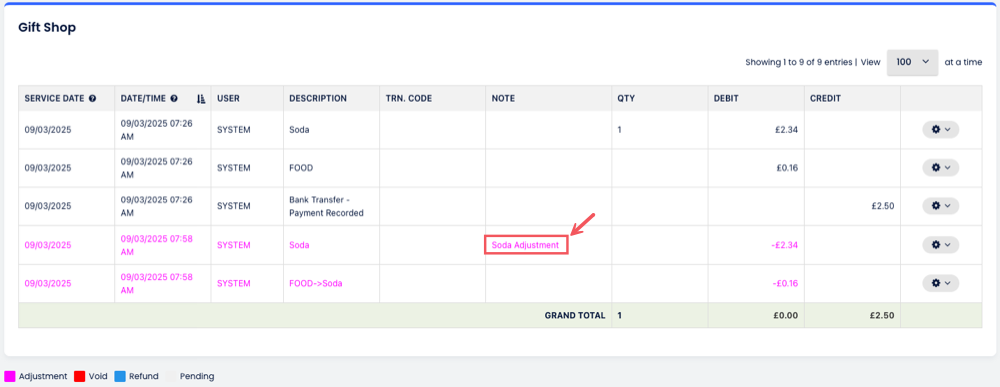The height and width of the screenshot is (387, 1000).
Task: Click the Pending legend label
Action: [x=197, y=376]
